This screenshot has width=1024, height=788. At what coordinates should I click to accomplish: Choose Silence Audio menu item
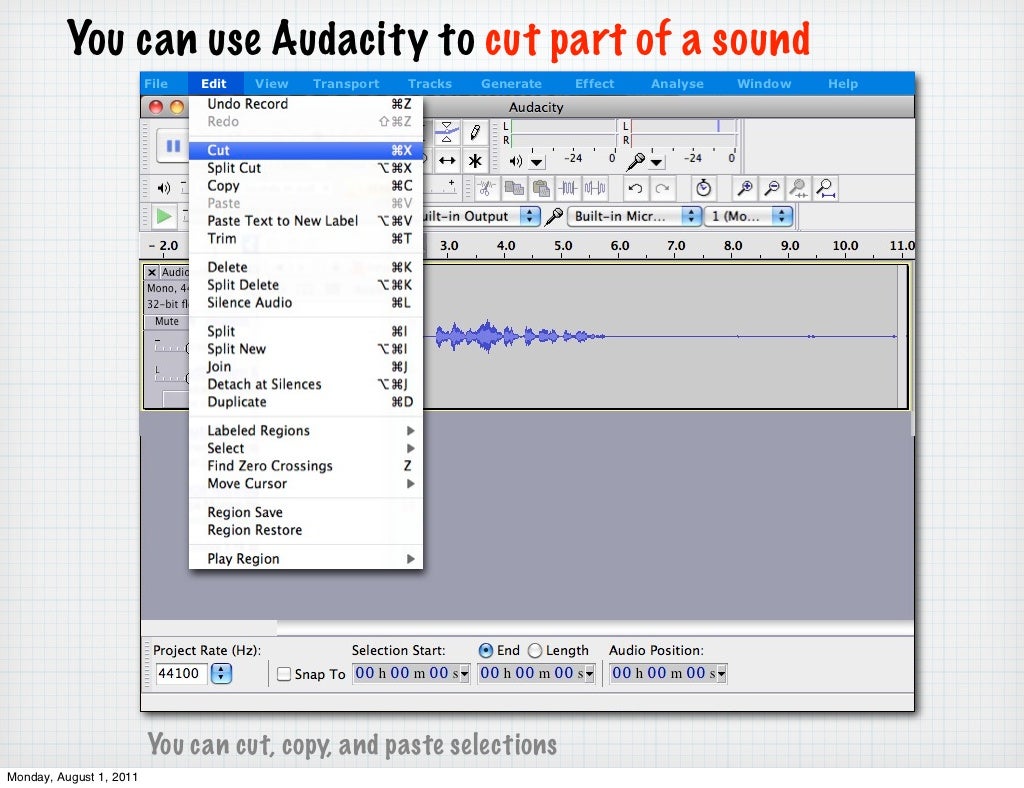[306, 302]
